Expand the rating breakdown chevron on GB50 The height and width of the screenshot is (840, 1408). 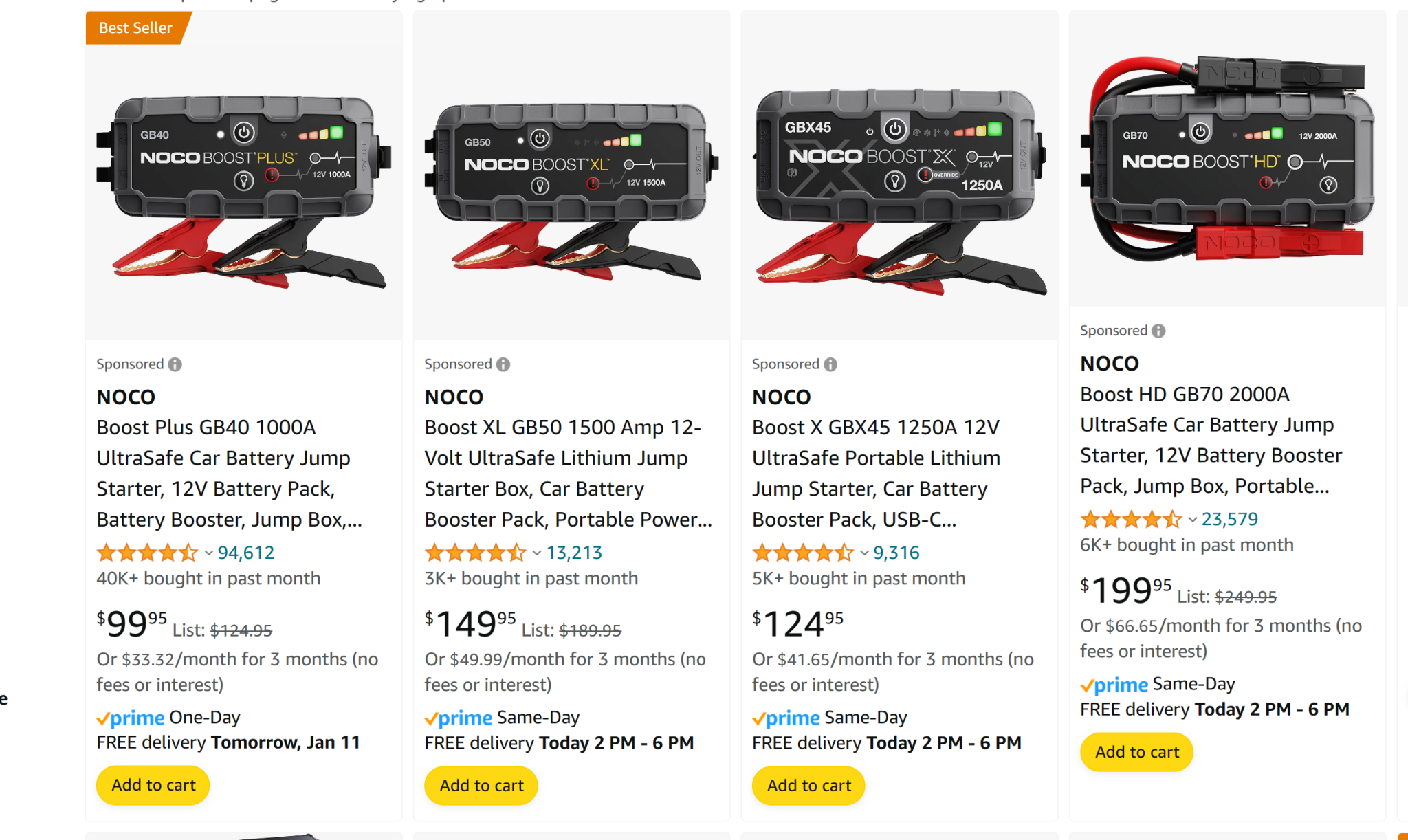pyautogui.click(x=536, y=553)
